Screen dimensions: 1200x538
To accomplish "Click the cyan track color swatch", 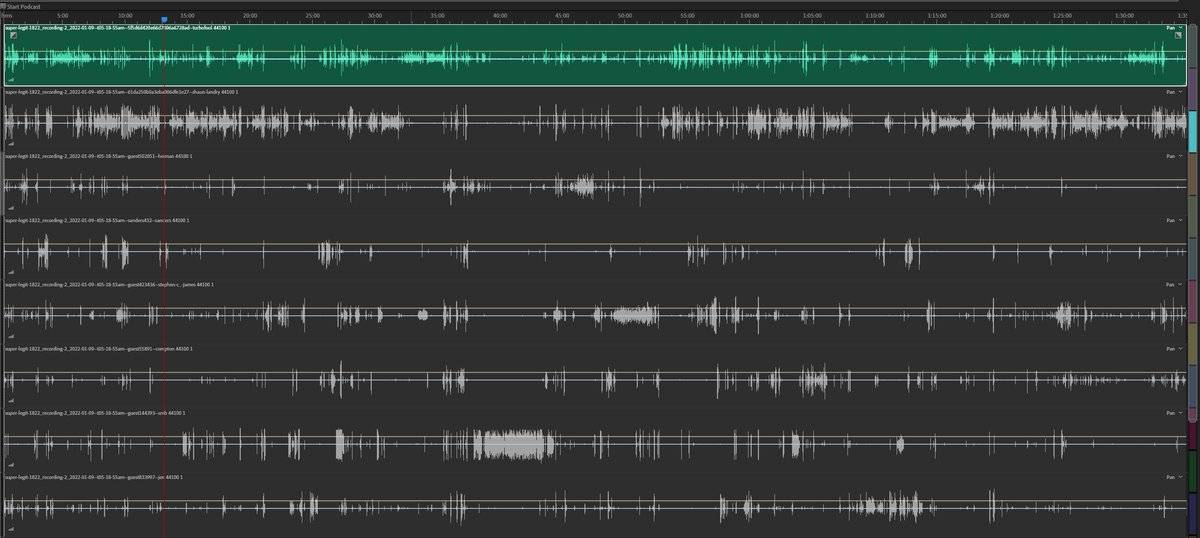I will pos(1192,132).
